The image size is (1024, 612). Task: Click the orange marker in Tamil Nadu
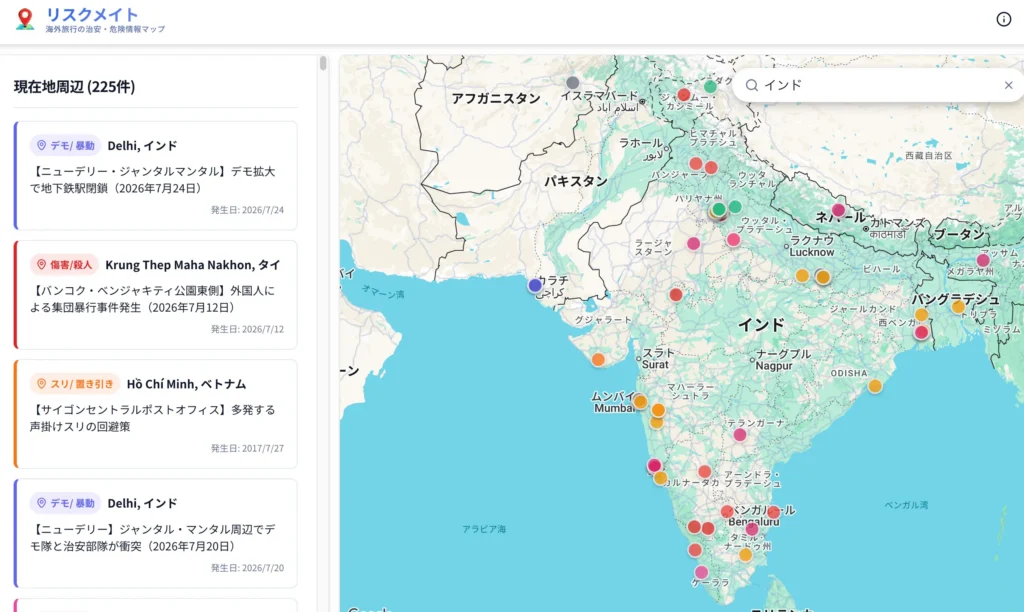[x=745, y=555]
